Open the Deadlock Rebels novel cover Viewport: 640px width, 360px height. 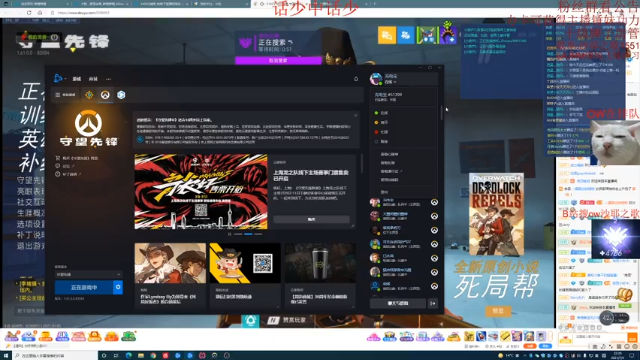[496, 214]
